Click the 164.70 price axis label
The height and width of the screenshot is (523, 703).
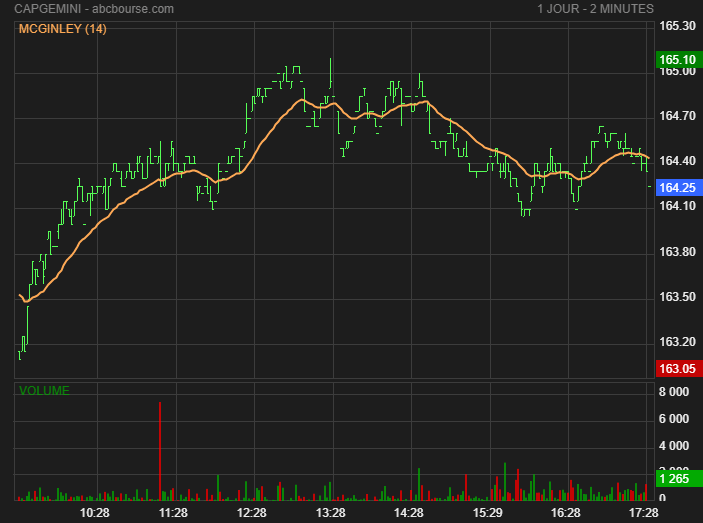677,116
